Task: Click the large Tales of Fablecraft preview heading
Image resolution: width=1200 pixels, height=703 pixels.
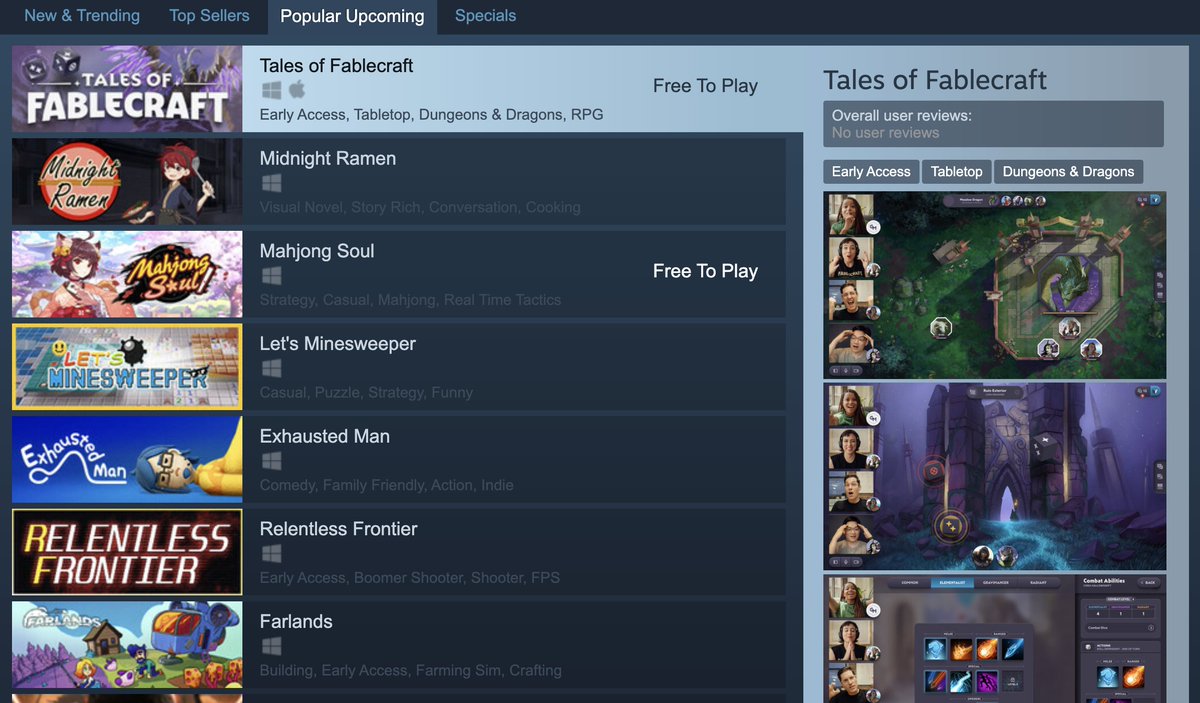Action: point(935,80)
